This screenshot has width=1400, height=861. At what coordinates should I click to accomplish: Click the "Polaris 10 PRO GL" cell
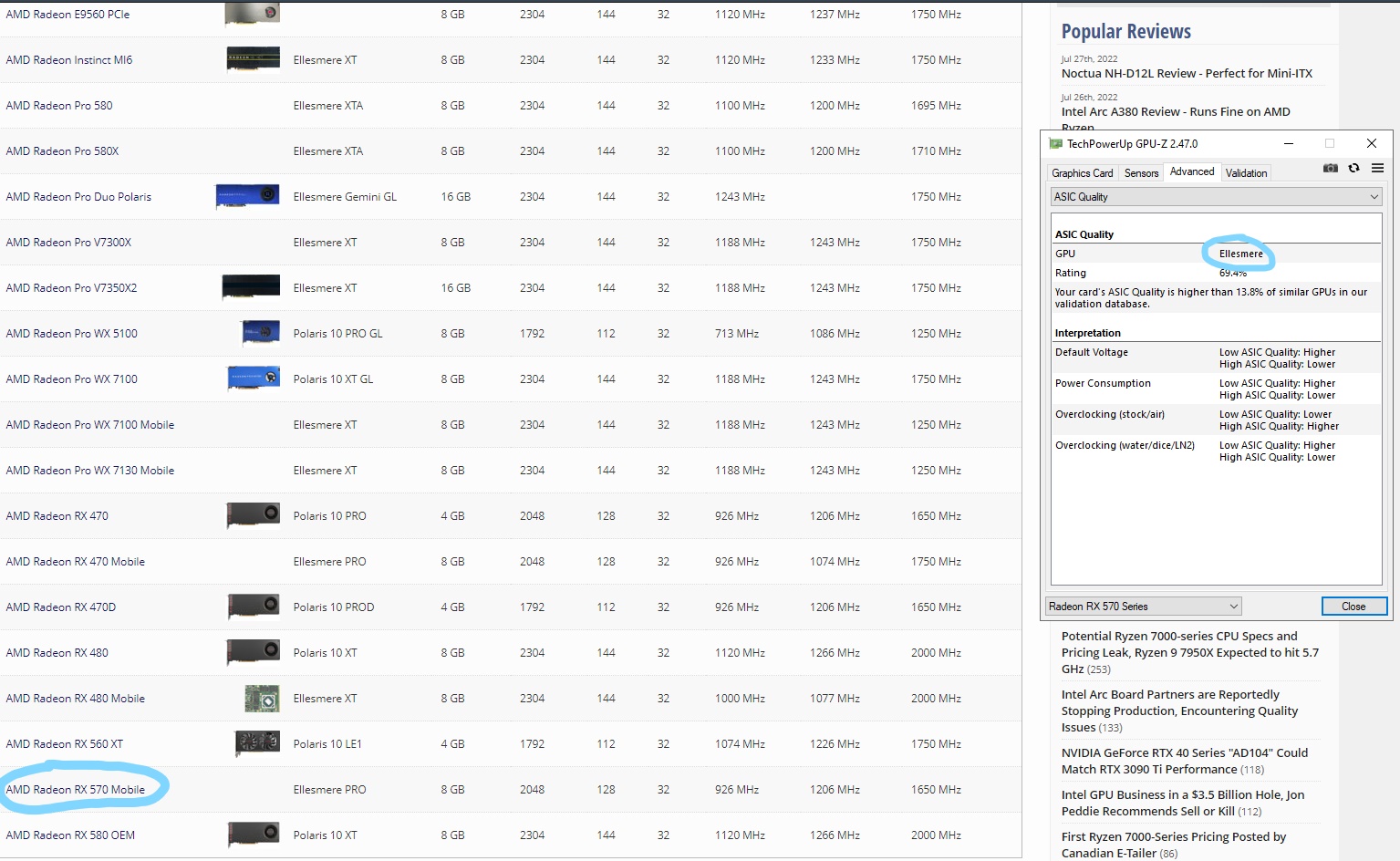tap(337, 334)
